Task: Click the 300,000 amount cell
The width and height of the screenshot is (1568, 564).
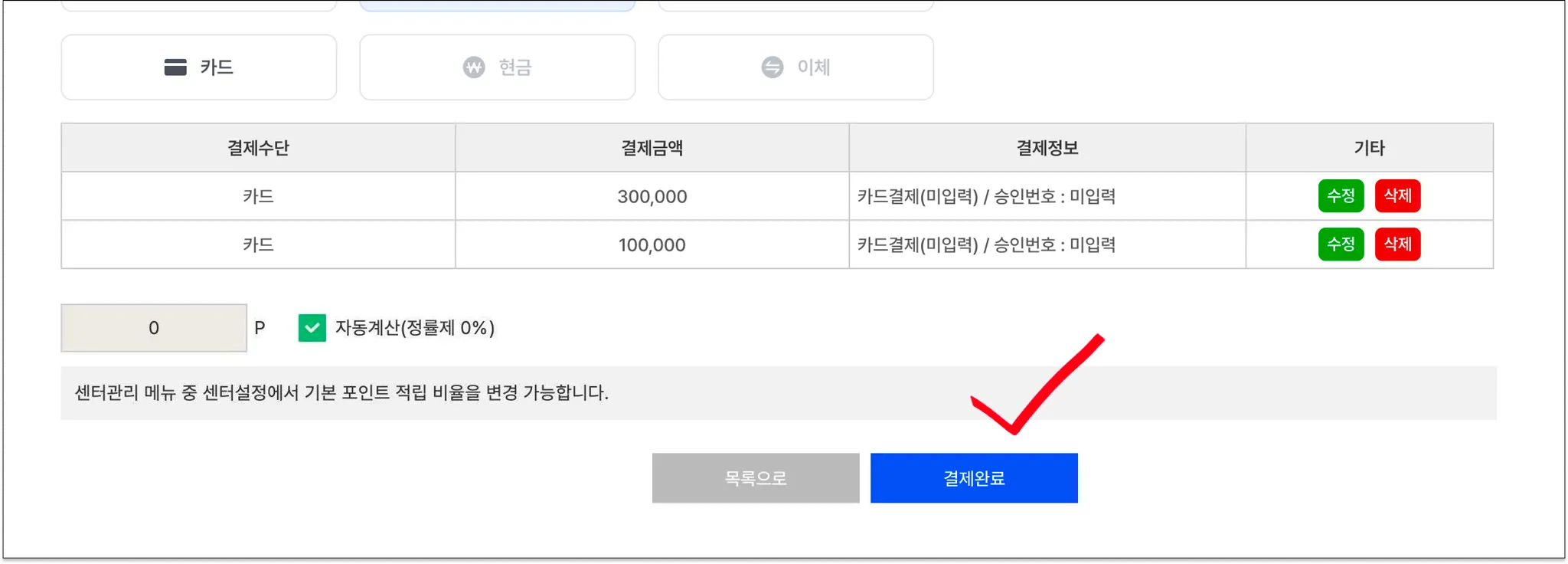Action: (652, 197)
